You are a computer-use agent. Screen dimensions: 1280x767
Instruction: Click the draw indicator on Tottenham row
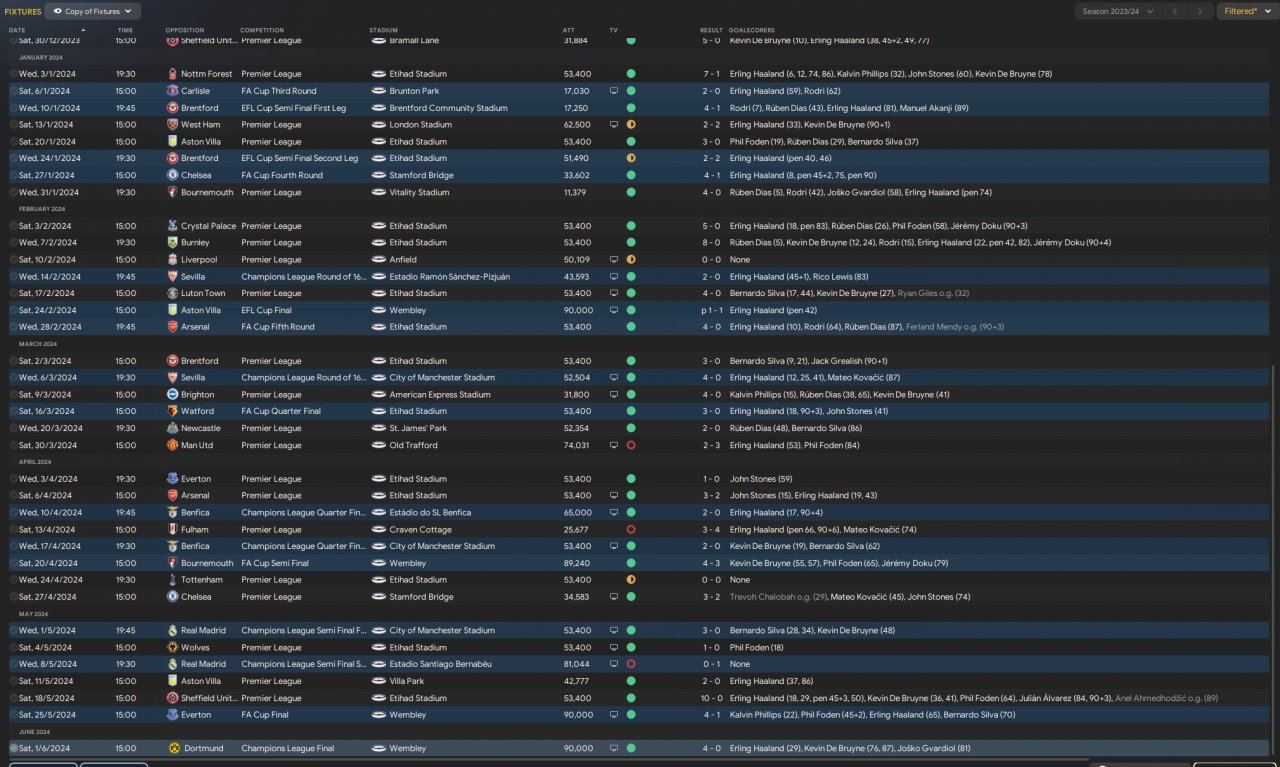coord(631,580)
